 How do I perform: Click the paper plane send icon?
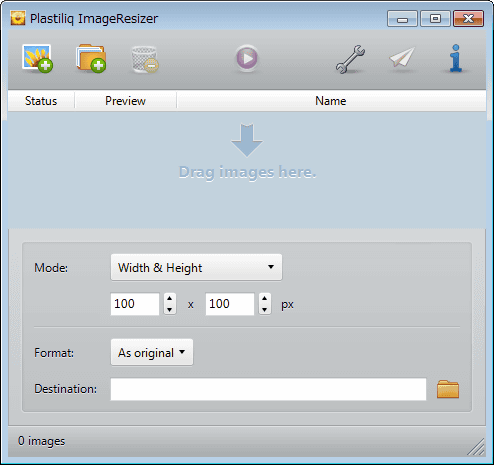click(x=402, y=57)
